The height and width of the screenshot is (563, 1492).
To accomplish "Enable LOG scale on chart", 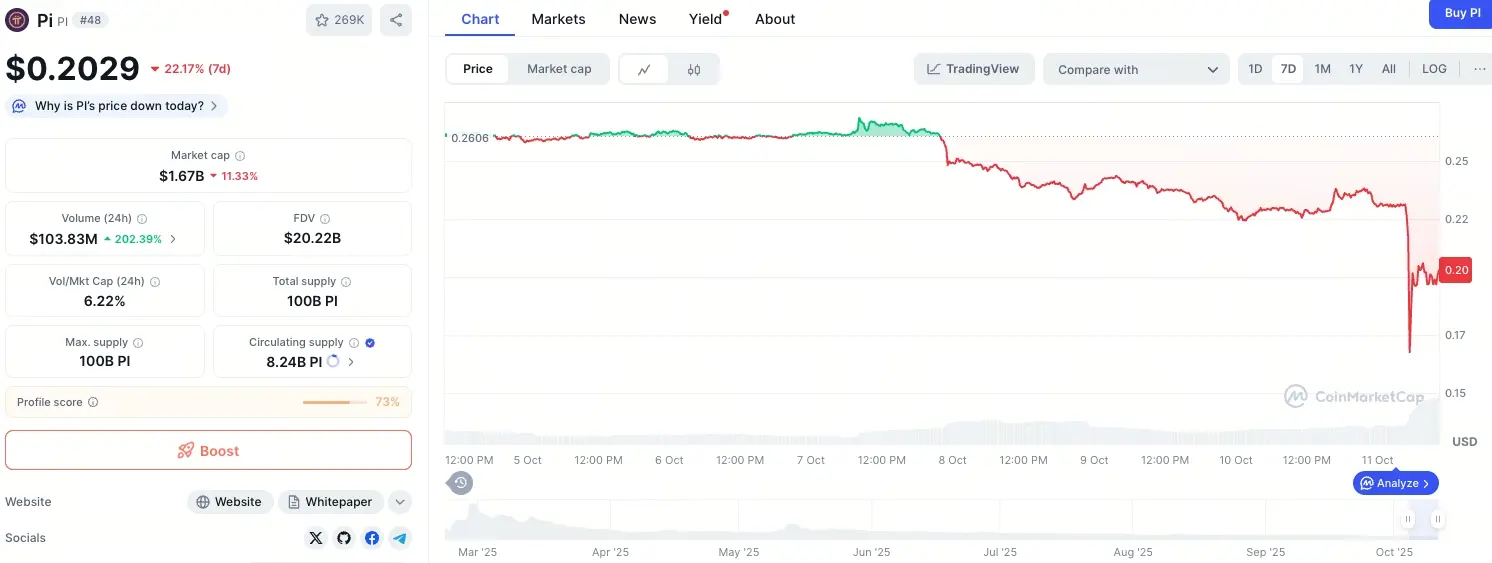I will (x=1434, y=69).
